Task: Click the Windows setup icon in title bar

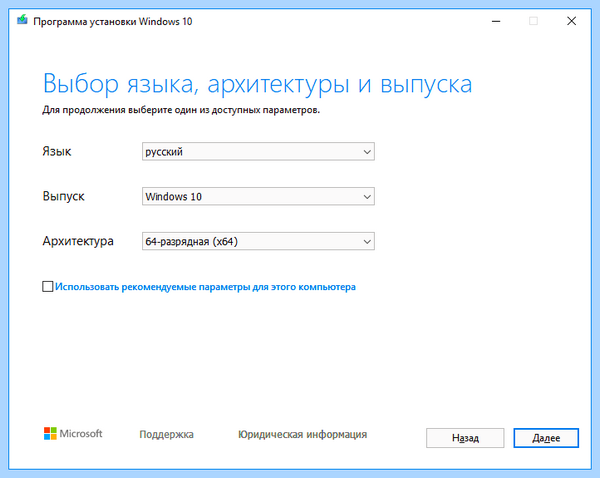Action: coord(22,20)
